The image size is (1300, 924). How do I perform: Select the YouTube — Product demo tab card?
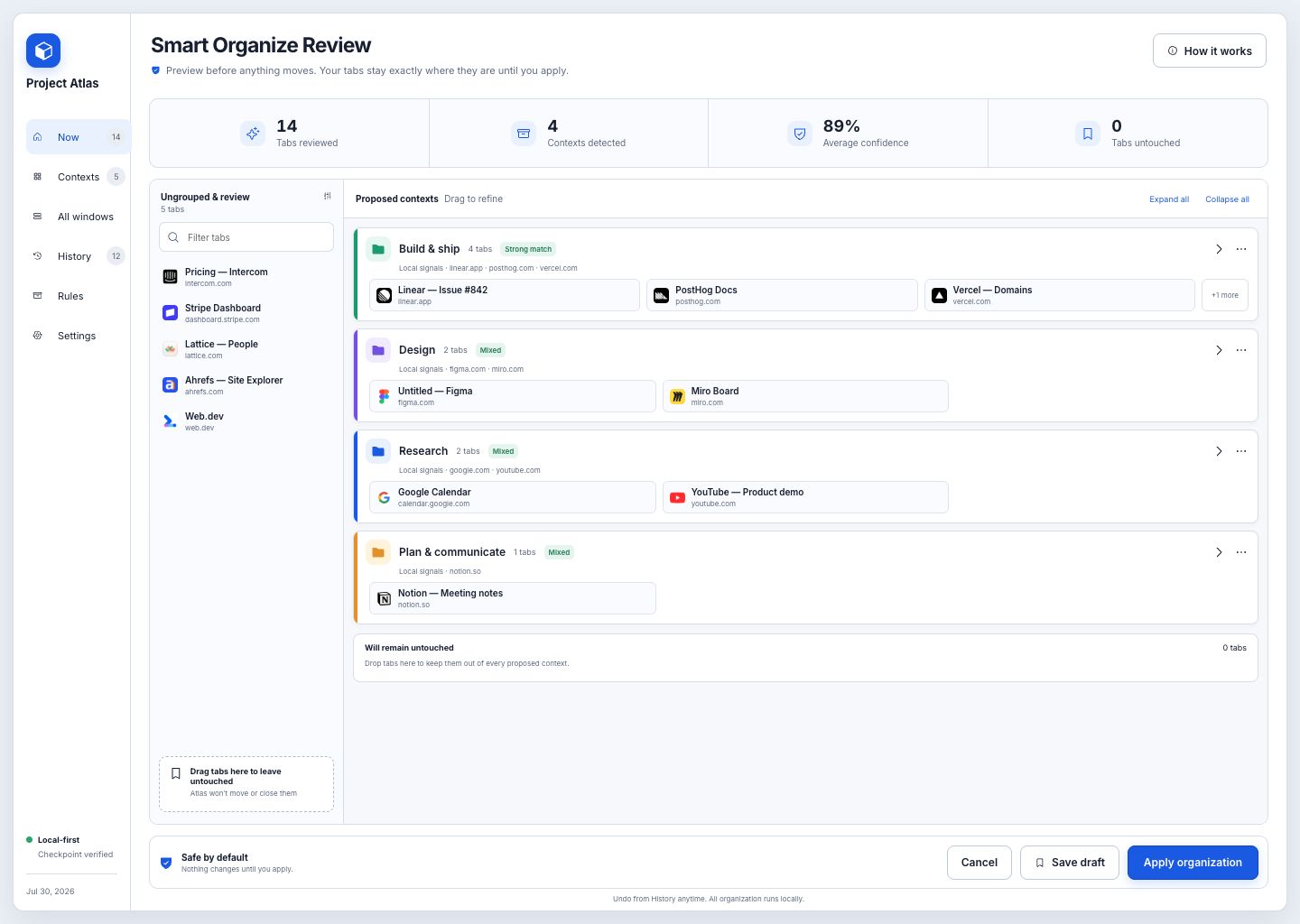coord(805,497)
